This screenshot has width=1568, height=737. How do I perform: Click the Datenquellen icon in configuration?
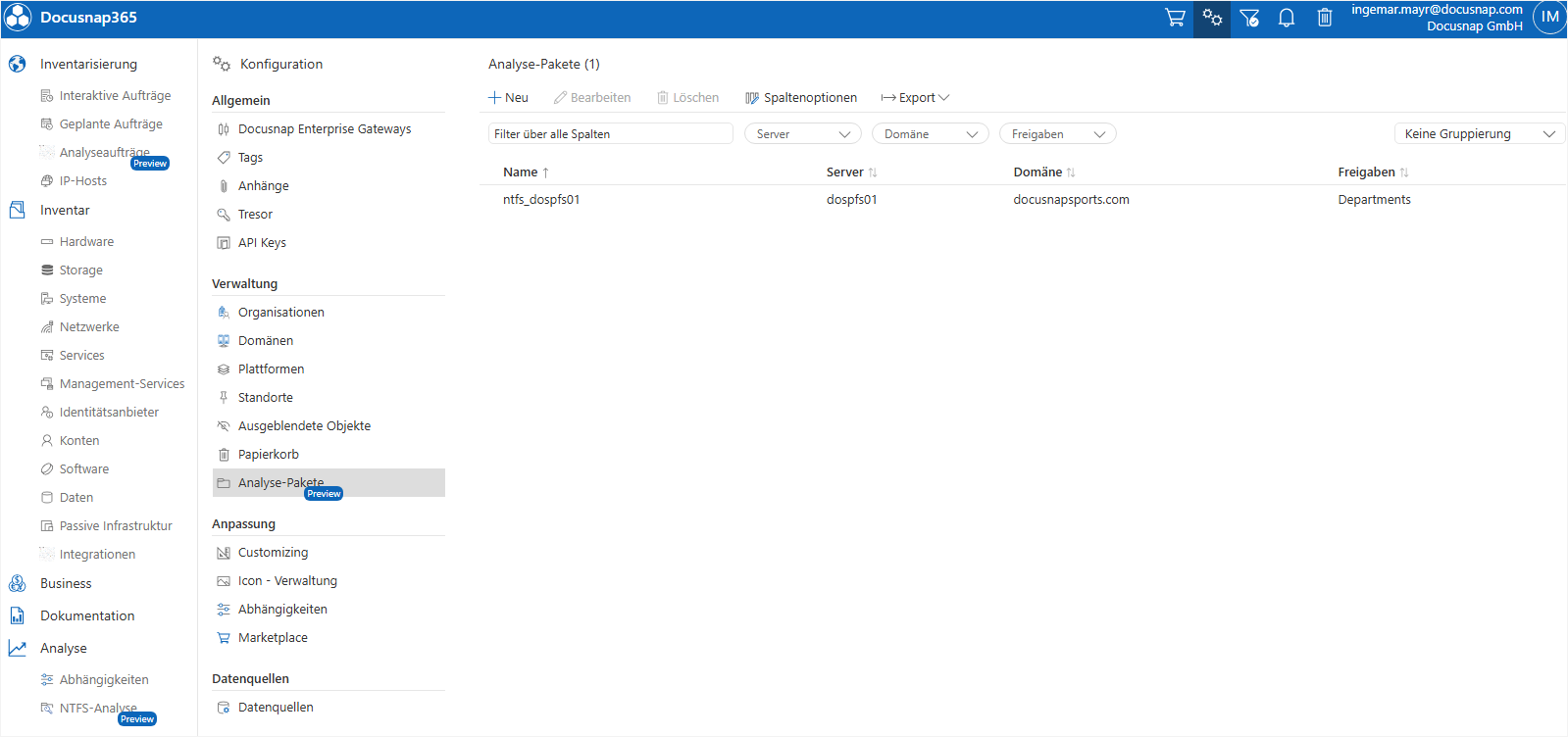coord(224,708)
